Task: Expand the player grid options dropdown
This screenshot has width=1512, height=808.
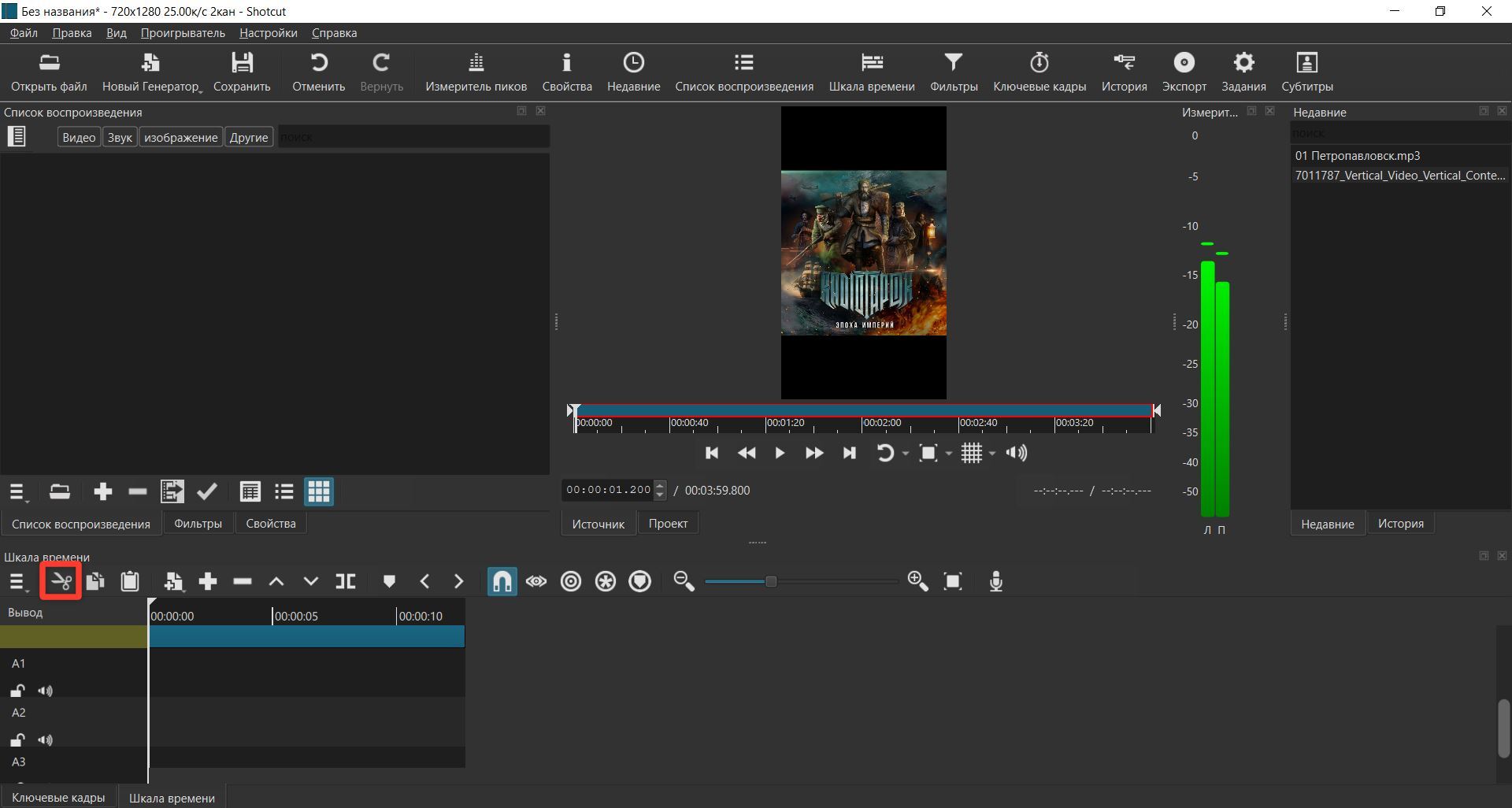Action: [992, 454]
